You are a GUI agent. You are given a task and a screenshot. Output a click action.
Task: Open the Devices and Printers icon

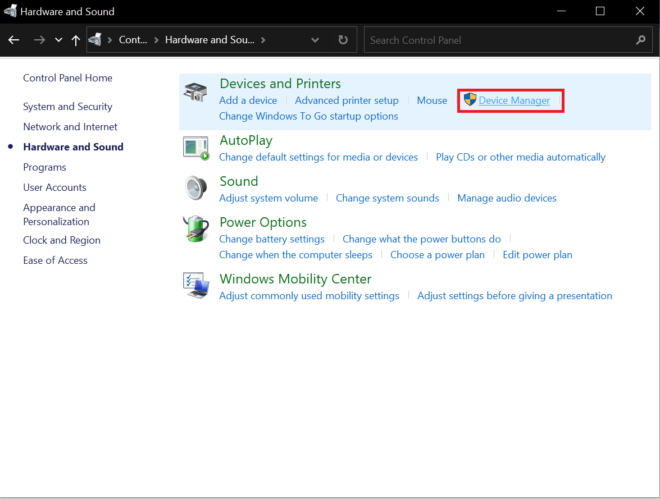(196, 92)
